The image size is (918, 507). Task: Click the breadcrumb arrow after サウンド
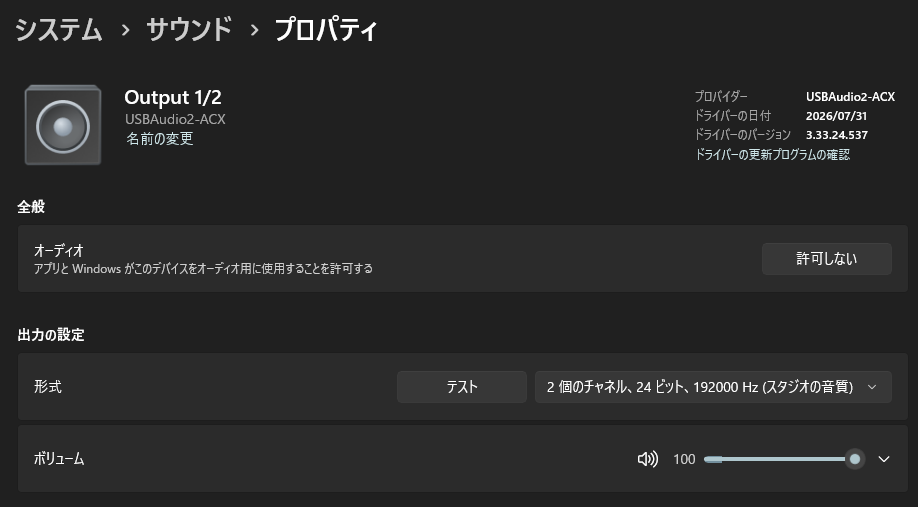click(x=254, y=30)
